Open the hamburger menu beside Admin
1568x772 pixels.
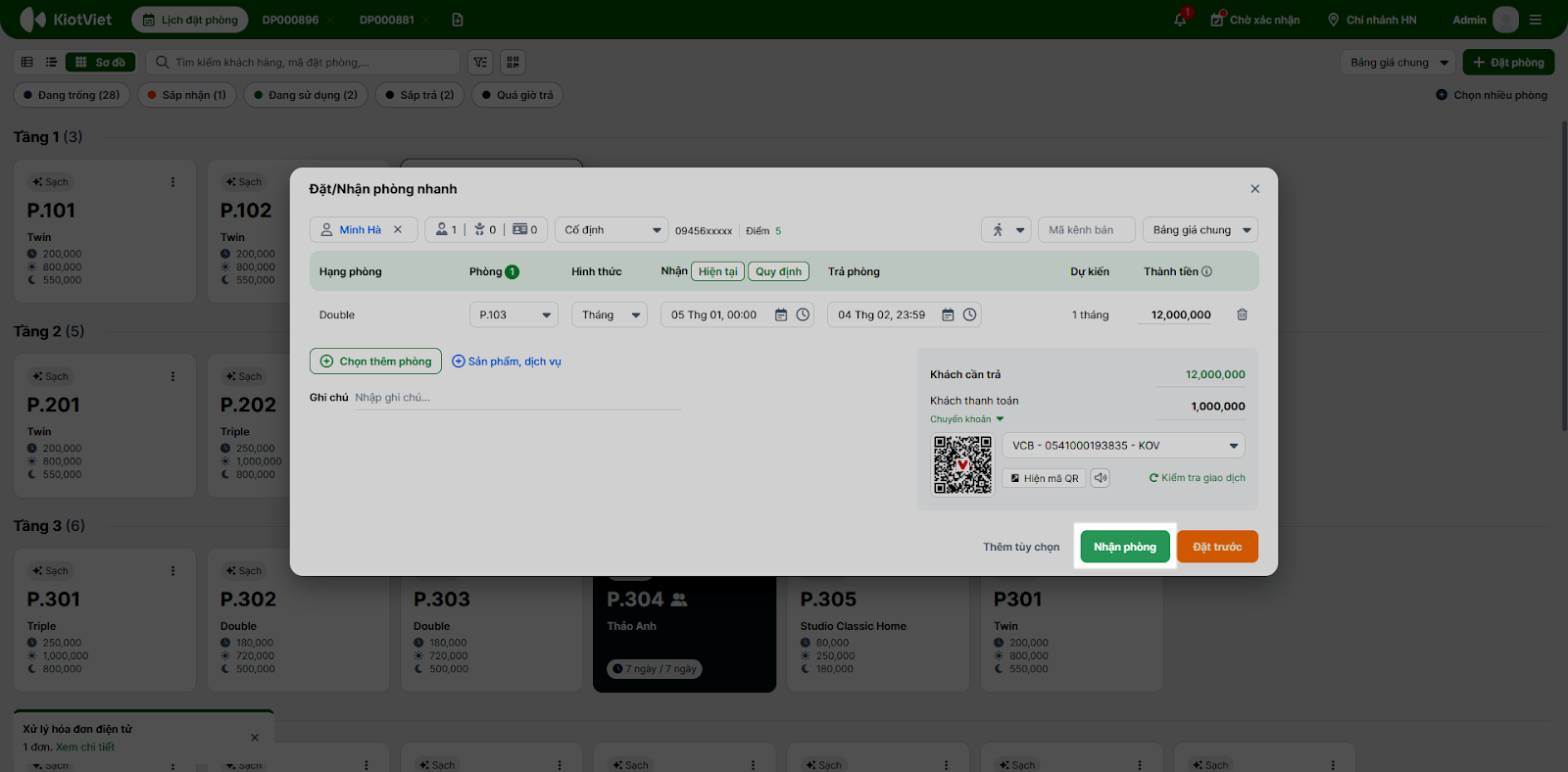1536,20
